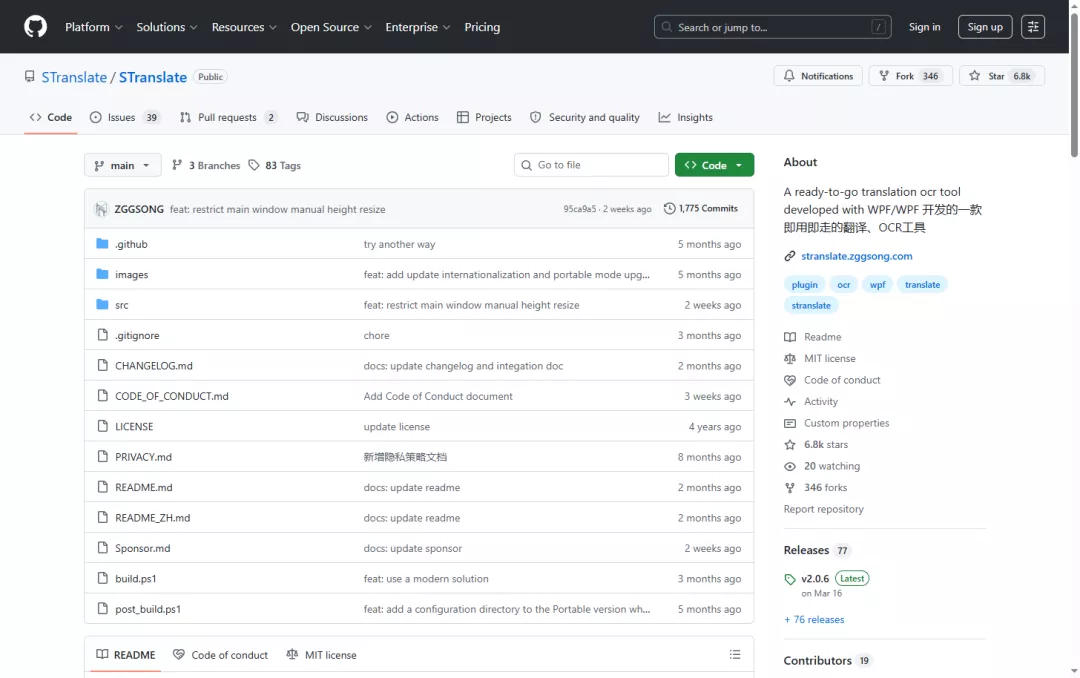1080x678 pixels.
Task: Open Custom properties in About
Action: coord(846,423)
